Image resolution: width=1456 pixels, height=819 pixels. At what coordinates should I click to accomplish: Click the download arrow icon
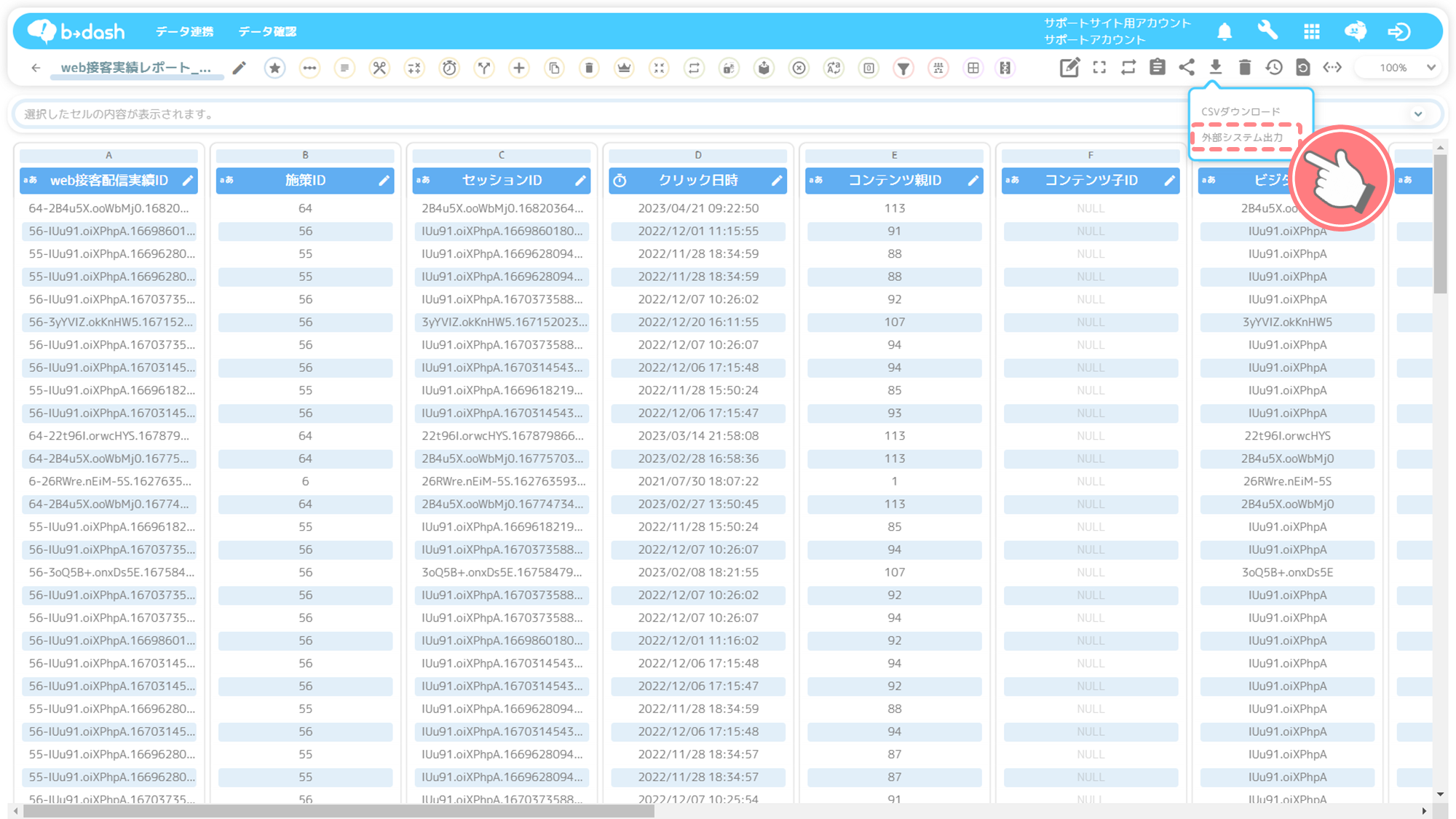click(1216, 68)
